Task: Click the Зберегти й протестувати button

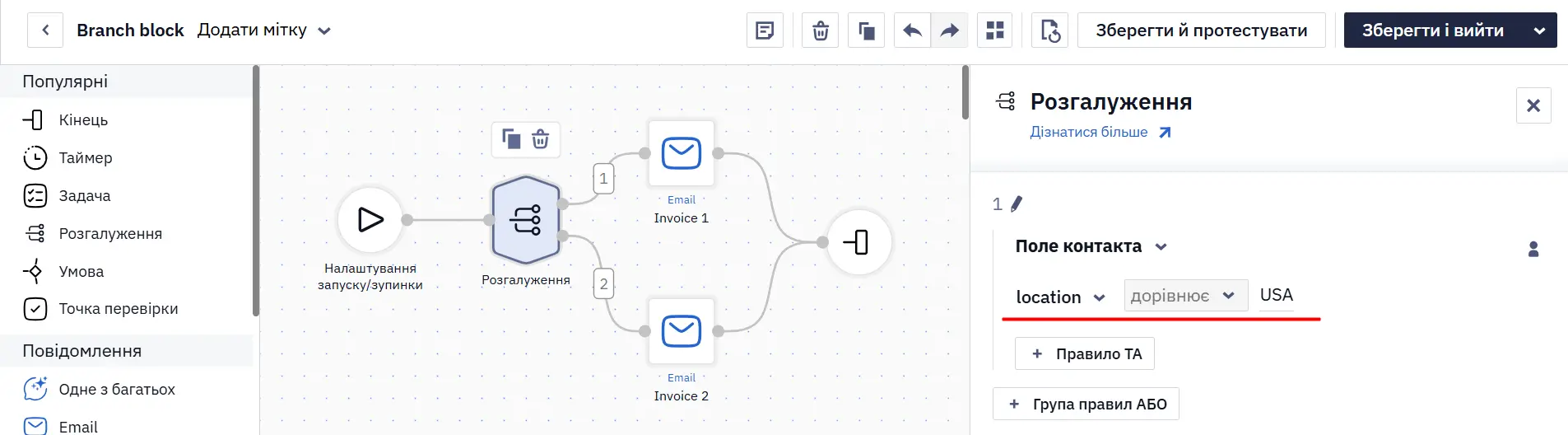Action: (x=1202, y=30)
